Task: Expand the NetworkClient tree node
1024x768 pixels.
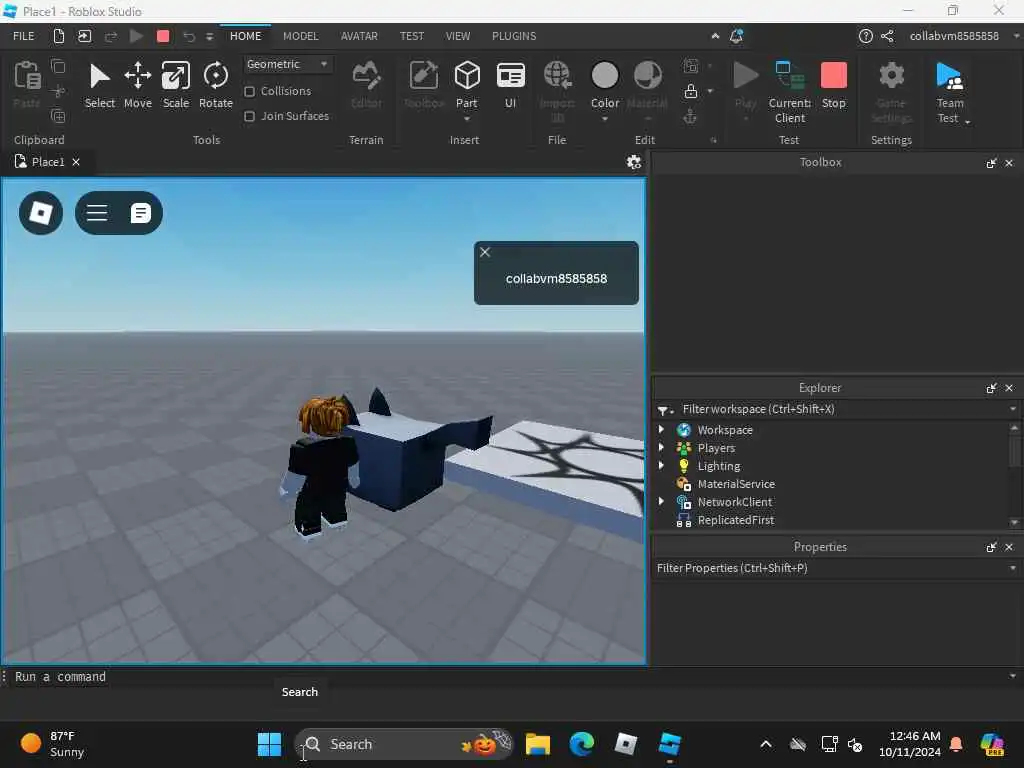Action: (661, 501)
